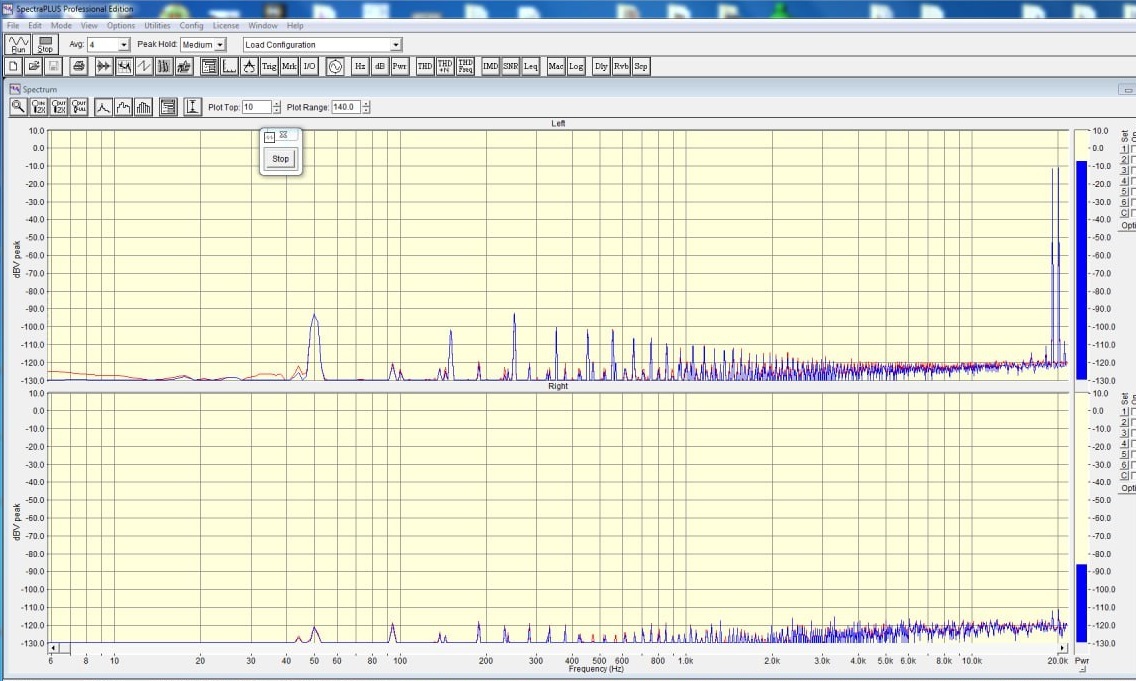Click the signal generator icon
Viewport: 1136px width, 681px height.
[335, 67]
